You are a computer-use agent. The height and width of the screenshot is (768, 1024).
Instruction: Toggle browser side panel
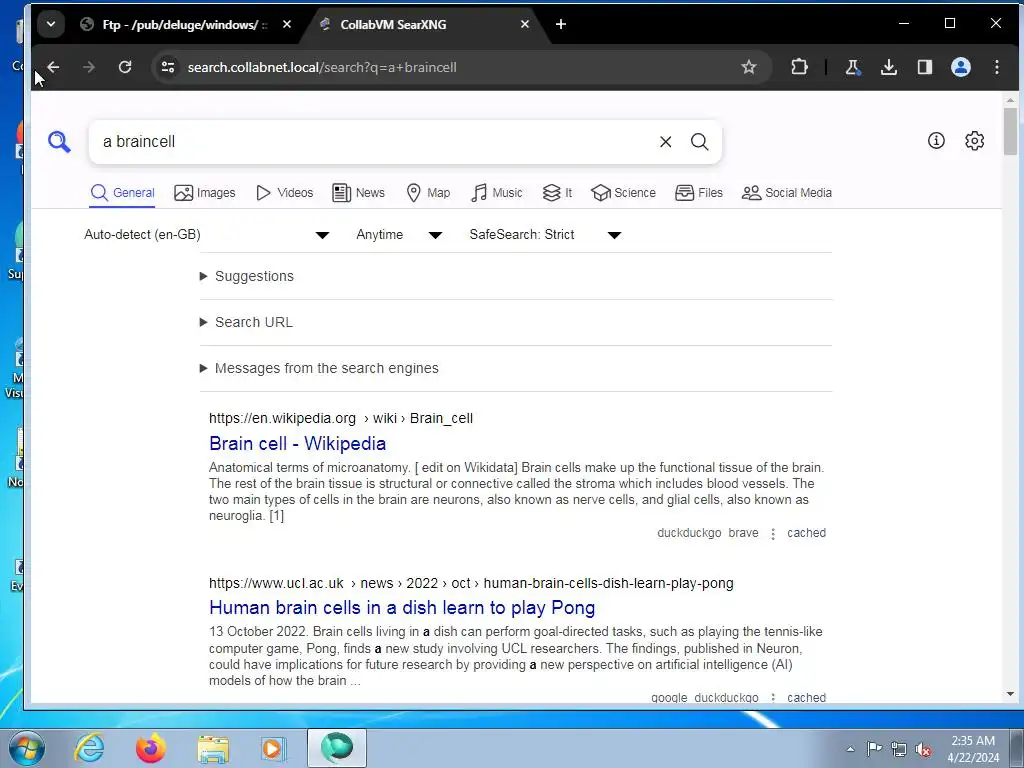[x=925, y=67]
